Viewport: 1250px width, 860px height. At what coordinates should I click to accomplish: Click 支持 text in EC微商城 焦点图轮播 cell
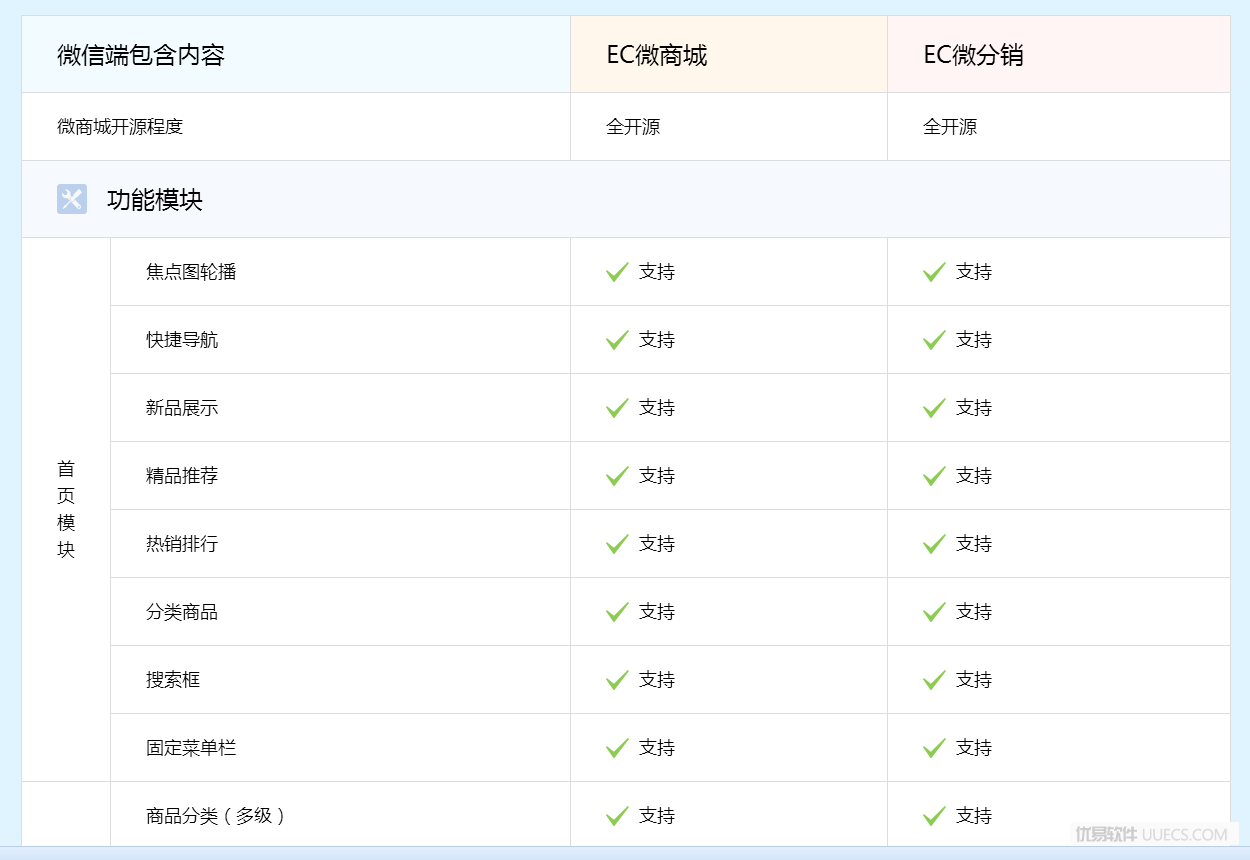tap(657, 272)
